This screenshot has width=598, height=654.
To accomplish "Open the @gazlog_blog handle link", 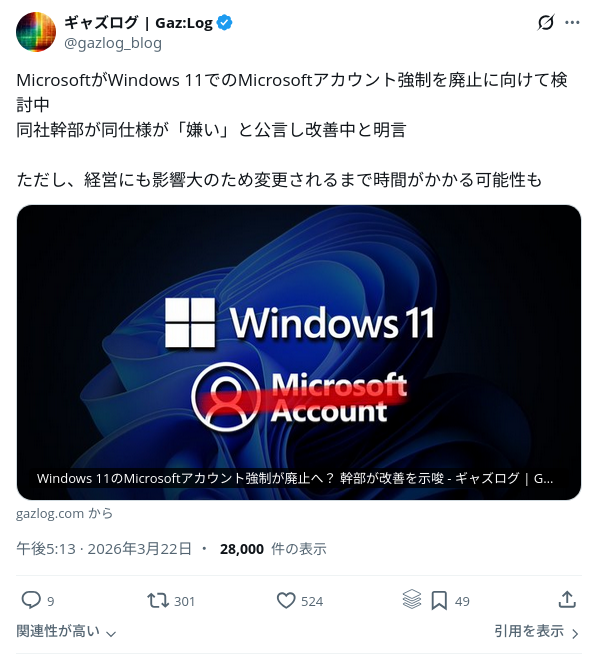I will [x=113, y=43].
